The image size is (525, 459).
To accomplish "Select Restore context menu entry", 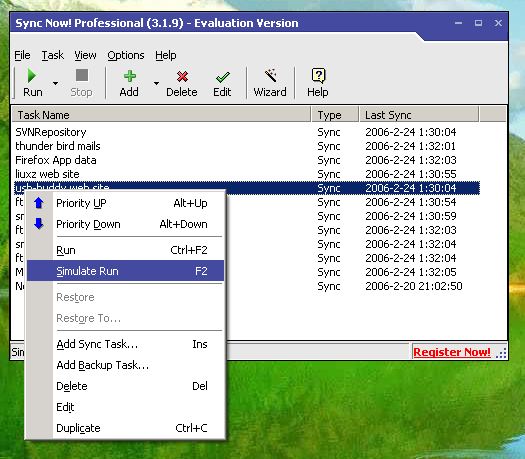I will pyautogui.click(x=126, y=297).
